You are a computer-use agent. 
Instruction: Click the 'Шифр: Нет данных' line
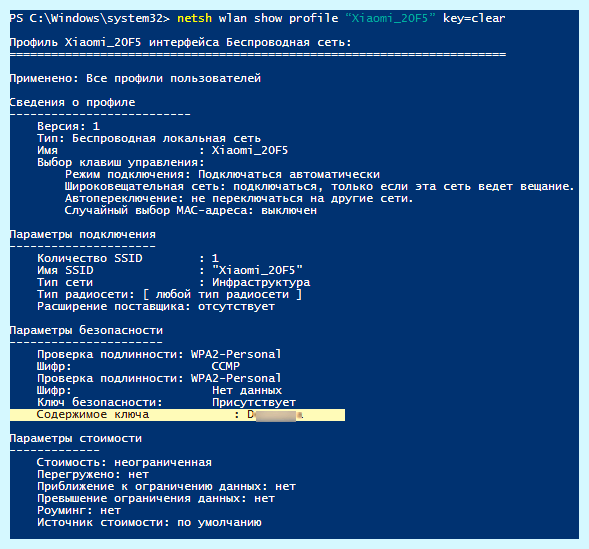(159, 390)
